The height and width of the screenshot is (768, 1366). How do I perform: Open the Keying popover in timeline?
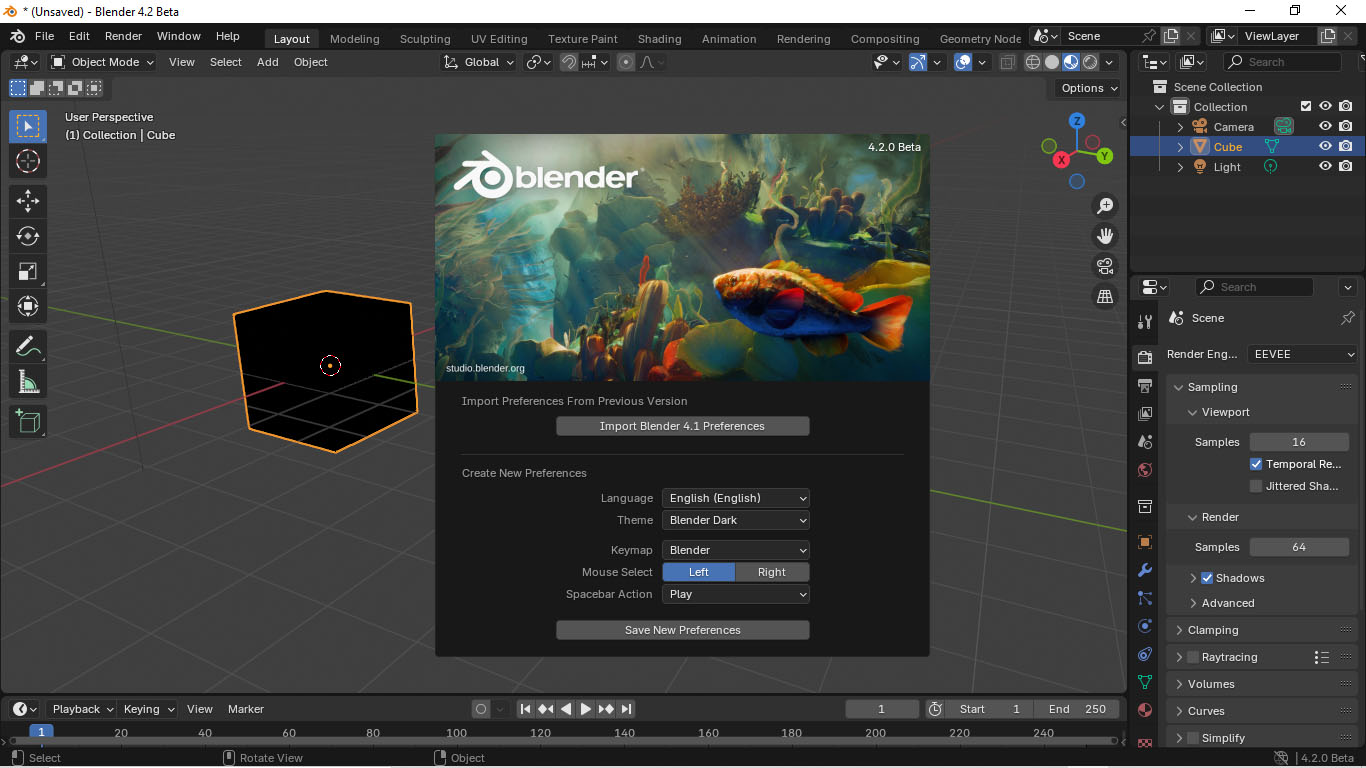click(148, 709)
